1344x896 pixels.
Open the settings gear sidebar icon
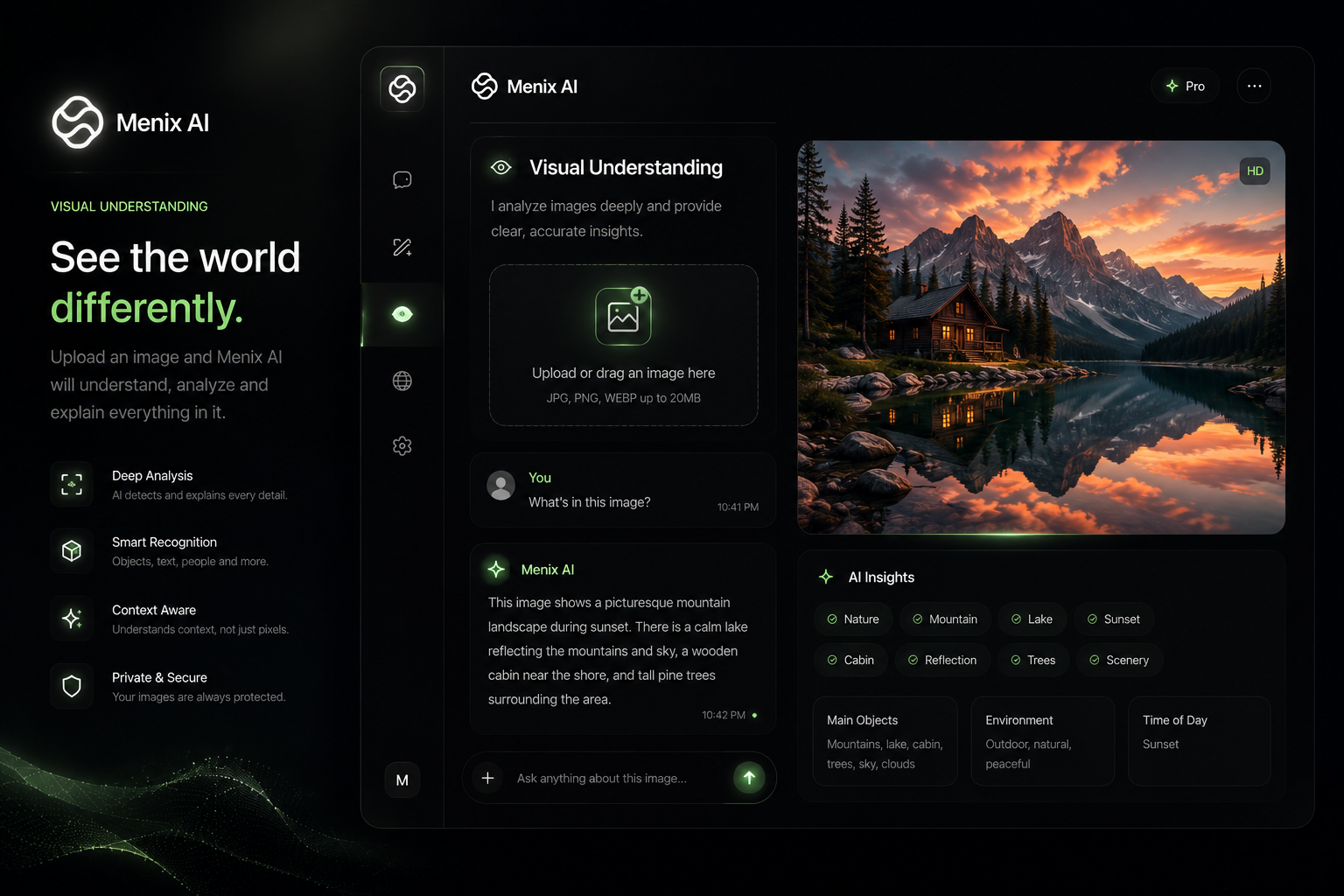click(402, 446)
